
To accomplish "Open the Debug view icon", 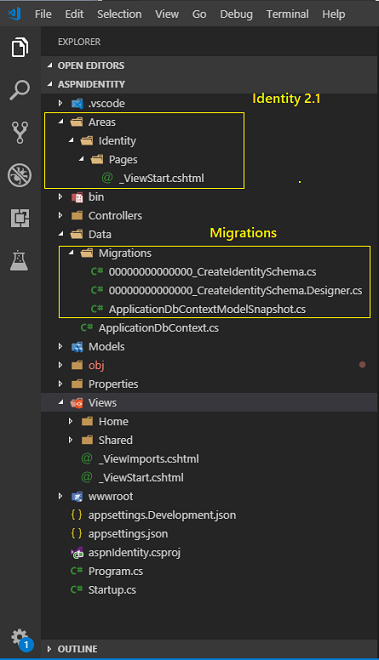I will tap(20, 175).
